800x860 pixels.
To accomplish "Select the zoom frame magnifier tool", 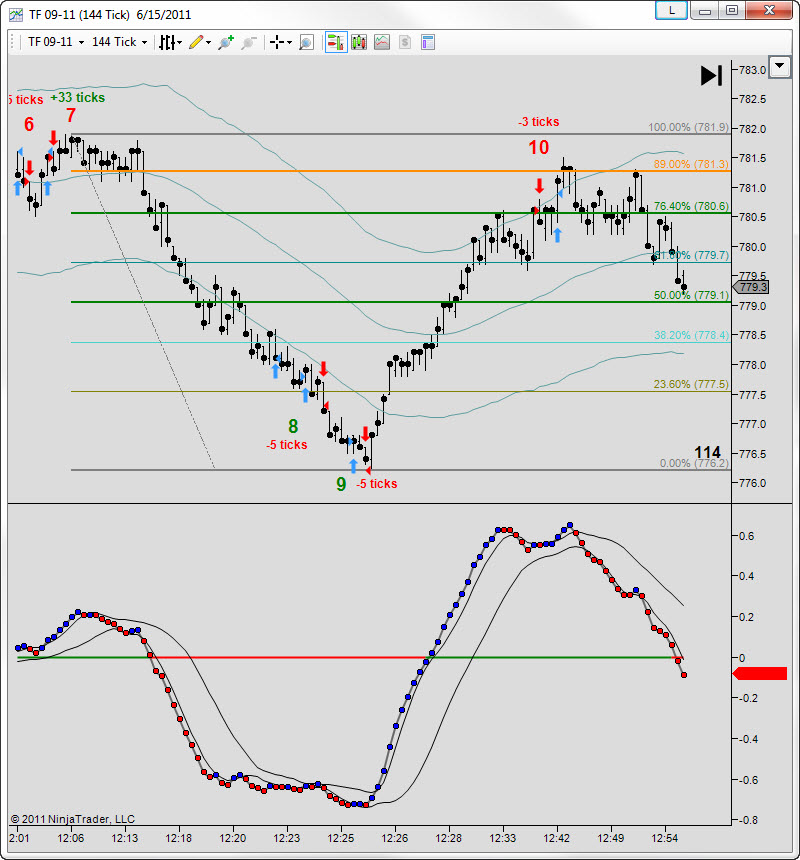I will [x=306, y=42].
